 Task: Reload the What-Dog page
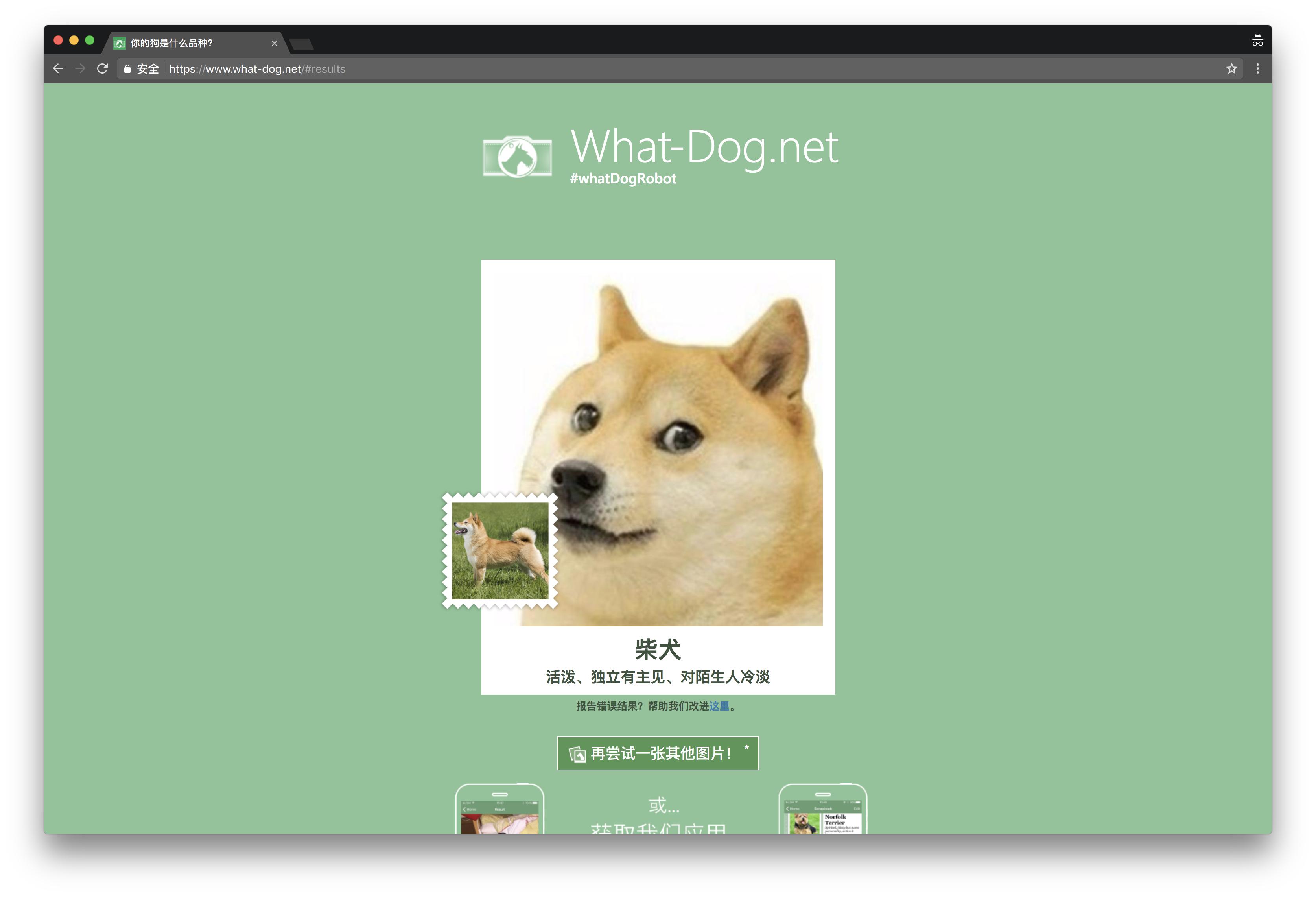102,68
